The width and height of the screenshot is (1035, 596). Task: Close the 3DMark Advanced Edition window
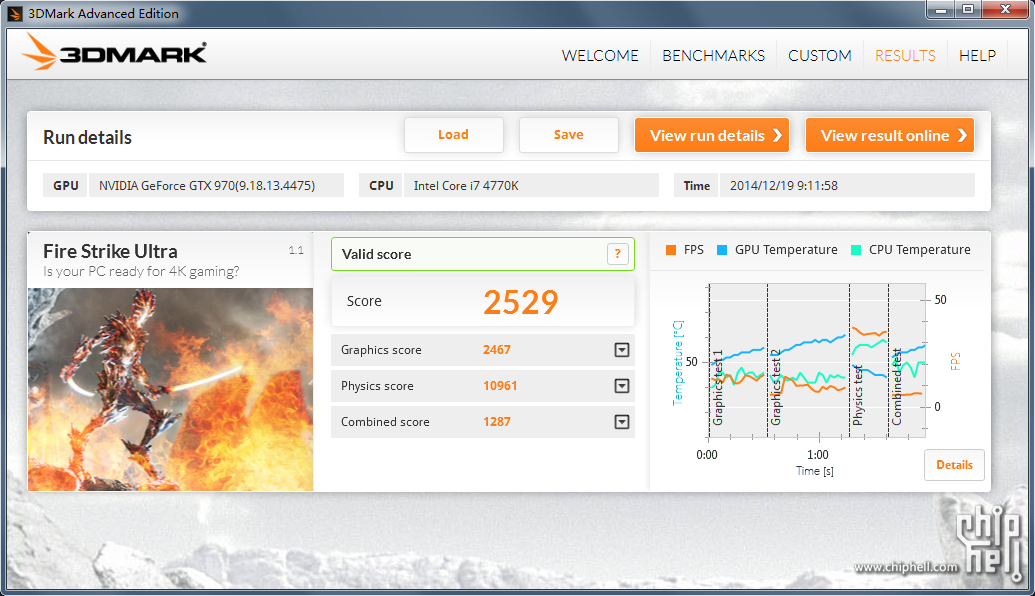click(1005, 10)
